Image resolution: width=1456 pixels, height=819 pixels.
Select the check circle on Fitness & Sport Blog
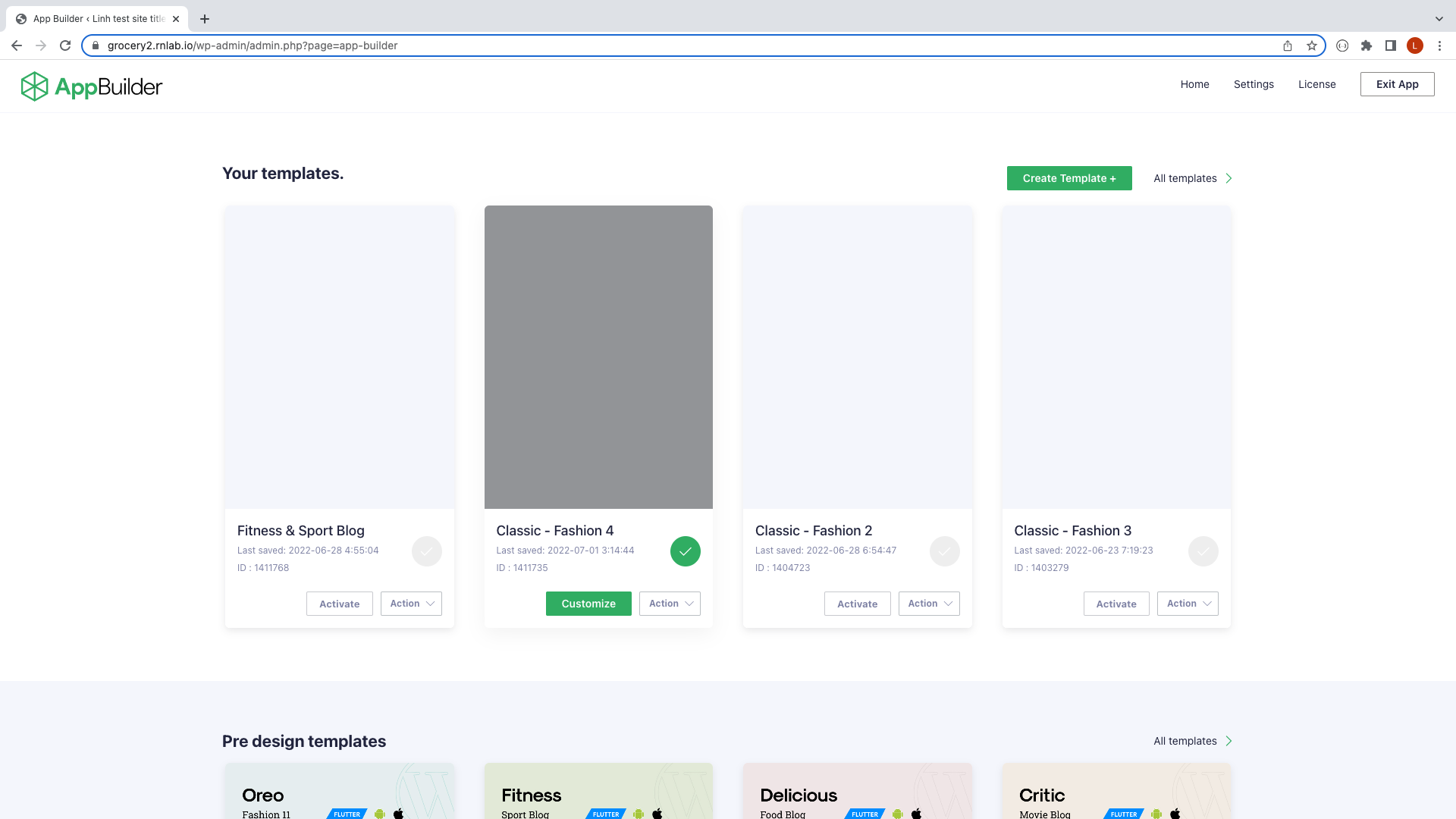pos(426,551)
